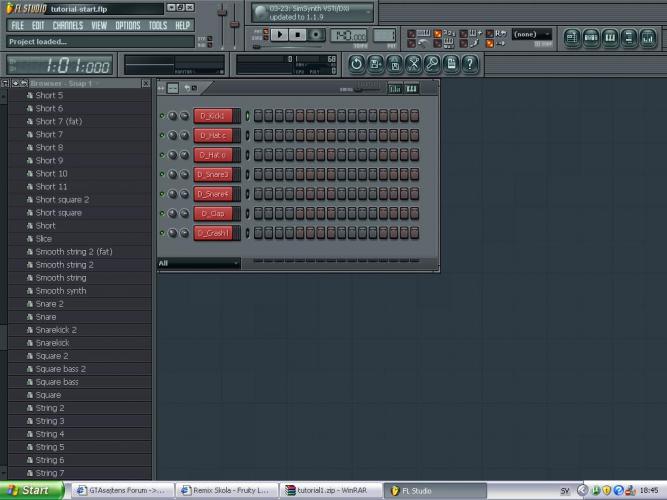Click the Record button in transport
667x500 pixels.
coord(317,35)
